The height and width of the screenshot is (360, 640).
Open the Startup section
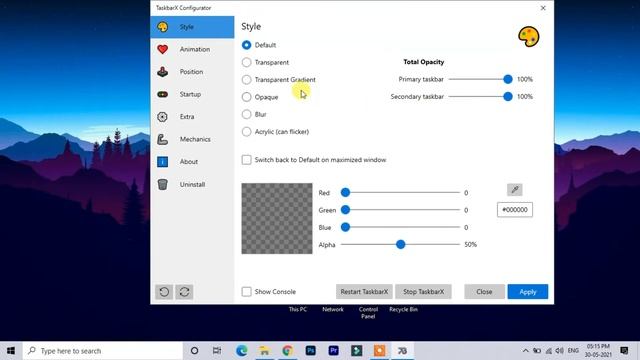tap(192, 94)
